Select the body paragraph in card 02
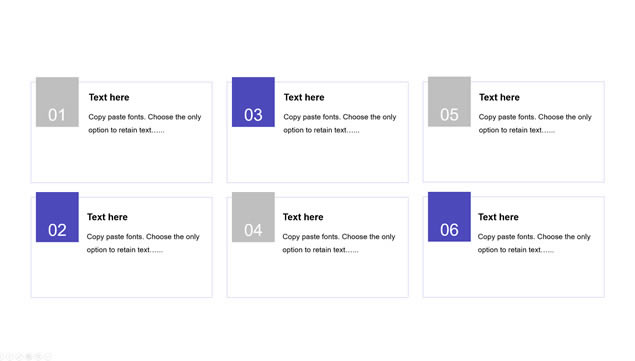The width and height of the screenshot is (635, 361). click(x=143, y=243)
